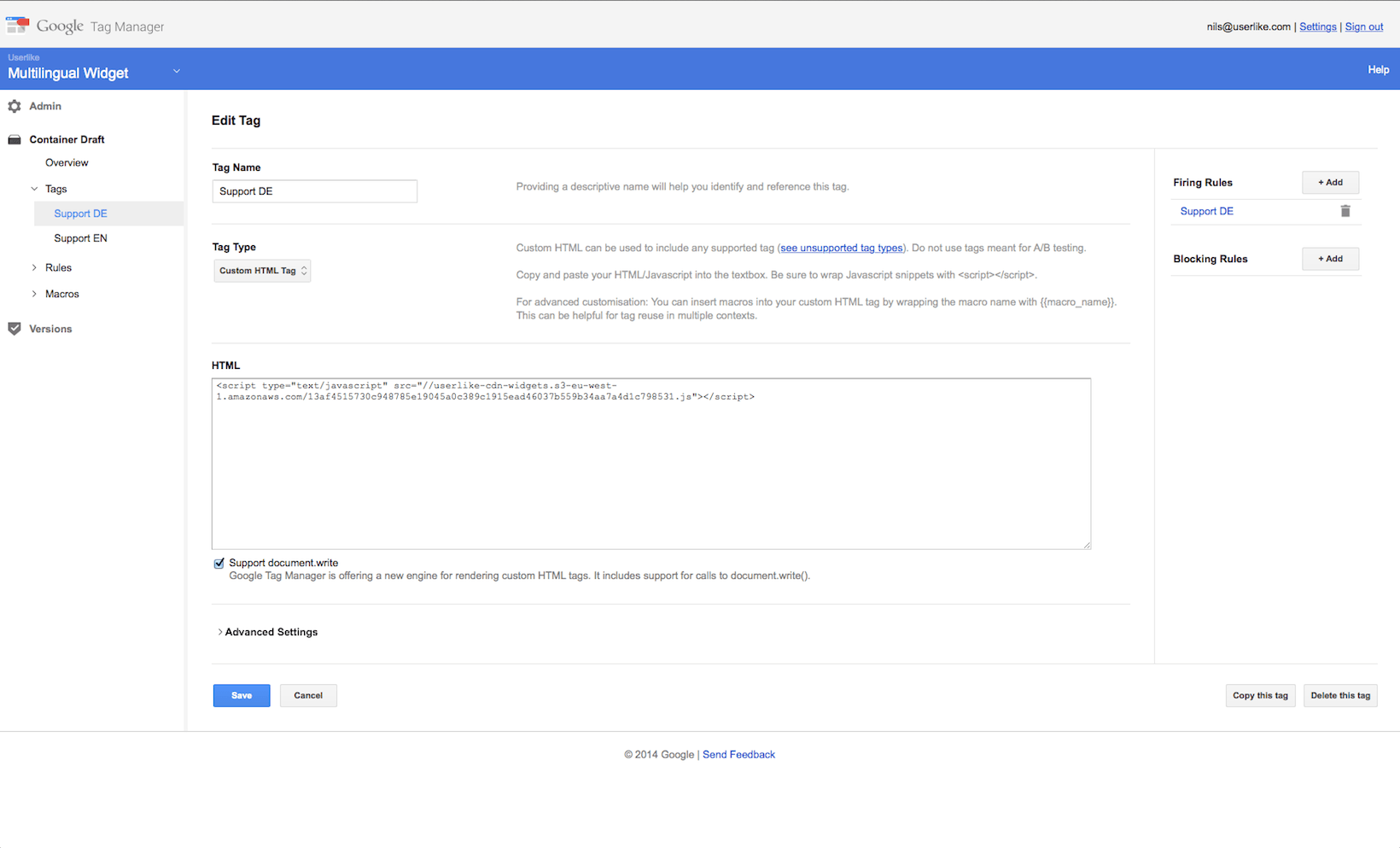The width and height of the screenshot is (1400, 848).
Task: Click the Userlike account label
Action: (x=24, y=57)
